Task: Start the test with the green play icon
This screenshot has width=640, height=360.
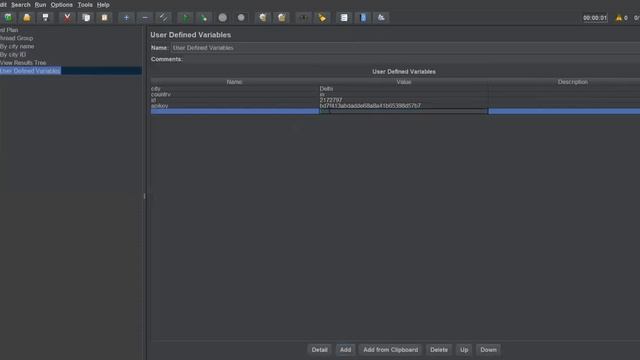Action: pos(185,18)
